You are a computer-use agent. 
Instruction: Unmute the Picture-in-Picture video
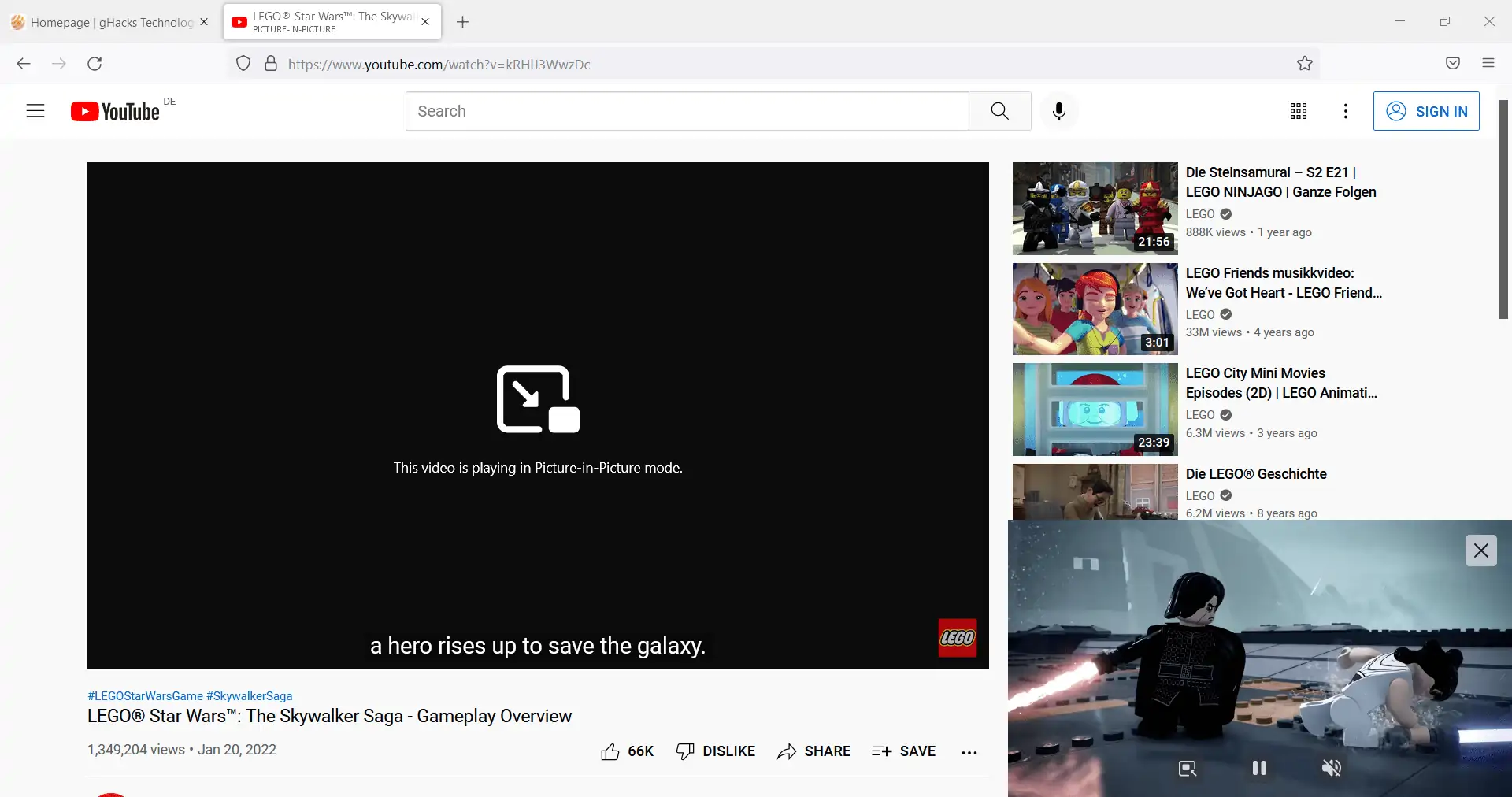click(x=1332, y=768)
